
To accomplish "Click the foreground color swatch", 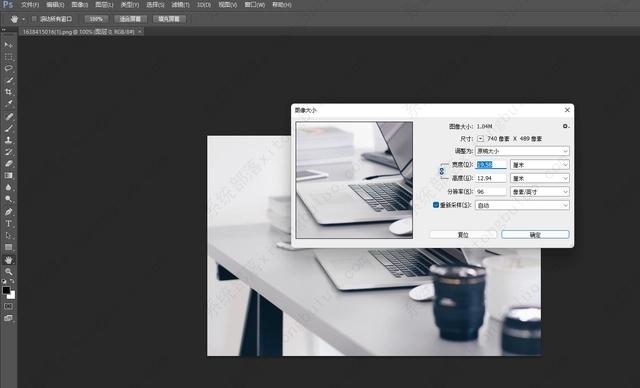I will (6, 290).
